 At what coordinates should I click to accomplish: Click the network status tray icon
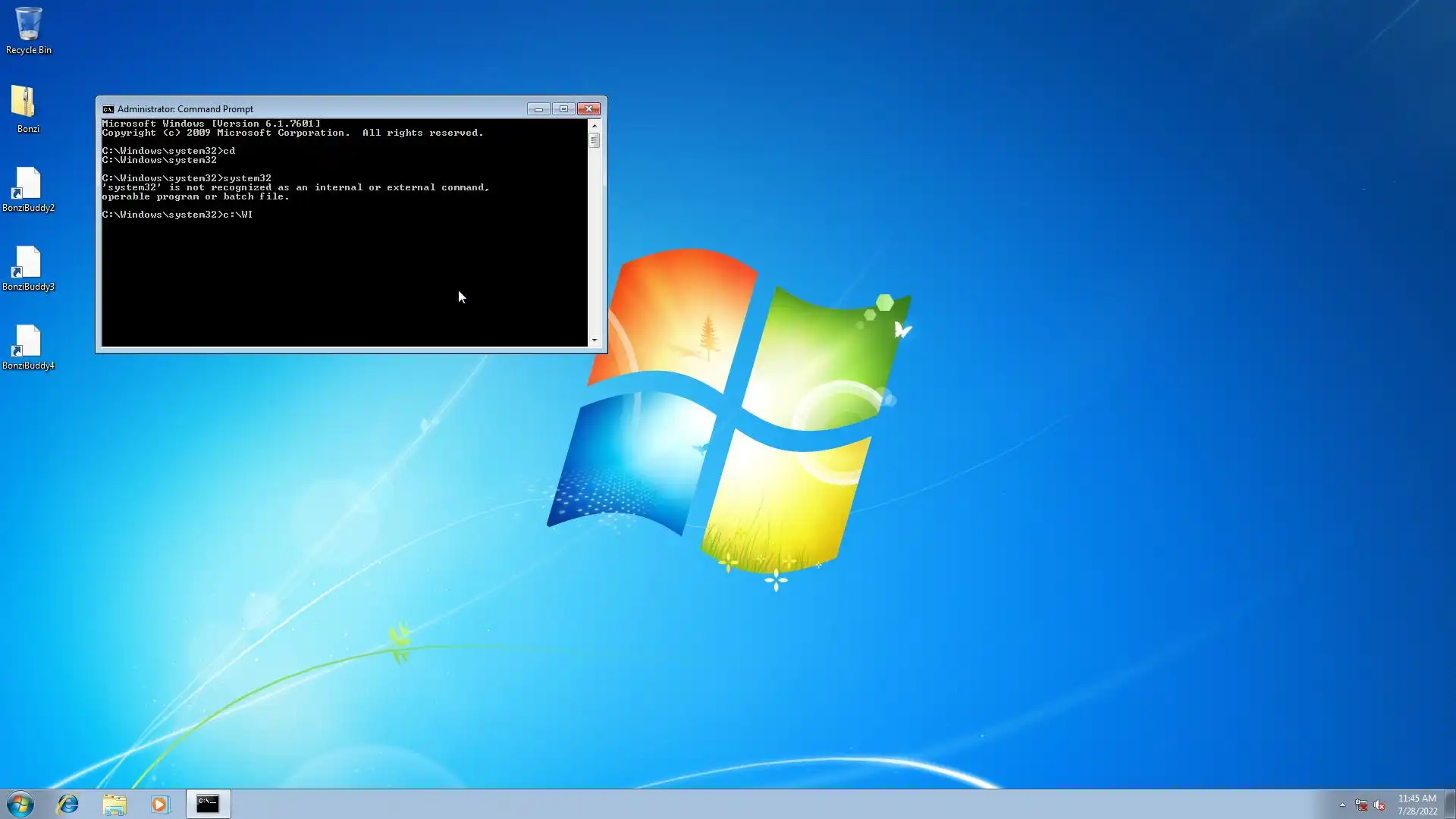click(1361, 805)
